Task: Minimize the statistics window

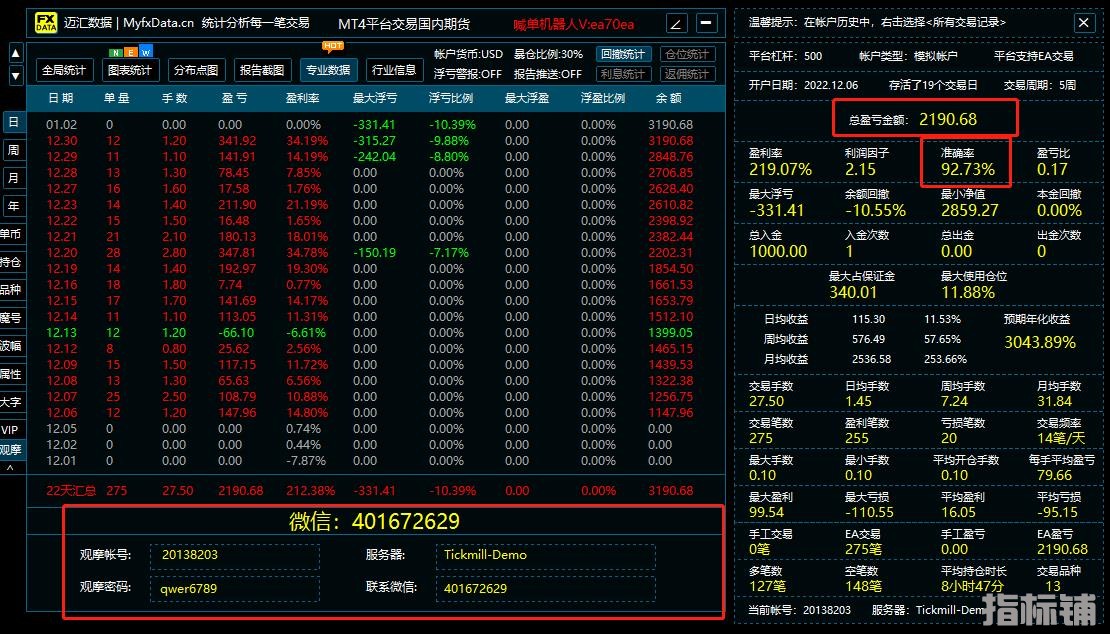Action: (x=707, y=23)
